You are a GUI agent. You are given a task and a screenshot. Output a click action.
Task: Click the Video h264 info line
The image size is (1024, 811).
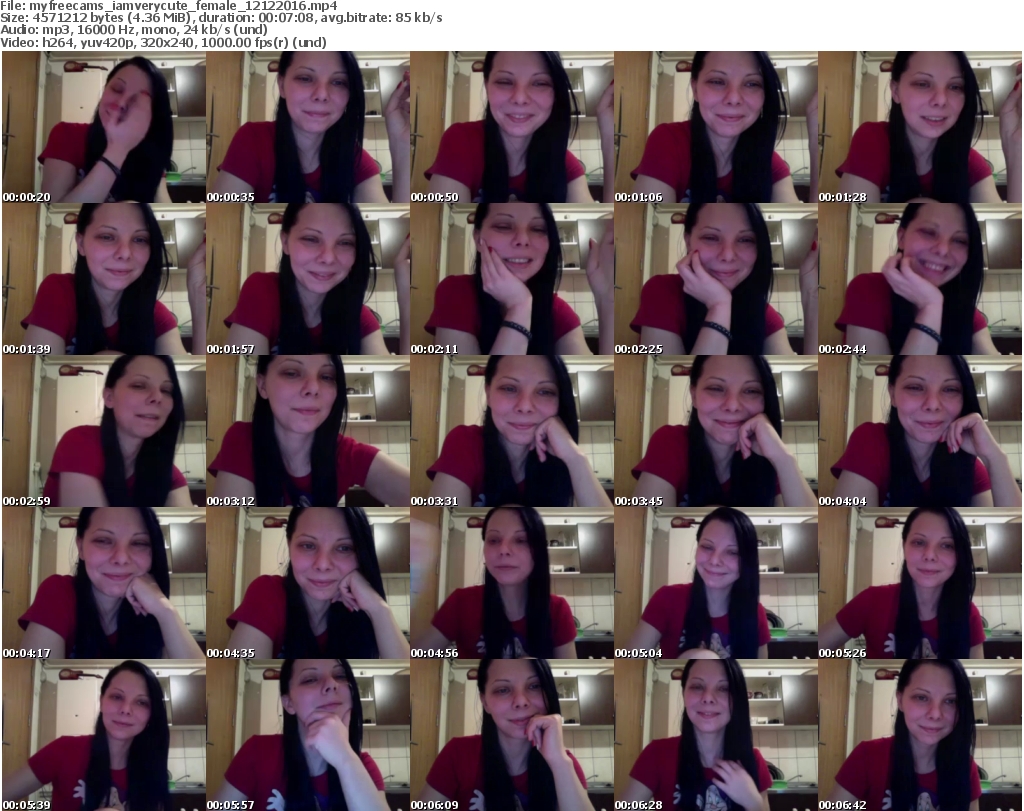163,42
